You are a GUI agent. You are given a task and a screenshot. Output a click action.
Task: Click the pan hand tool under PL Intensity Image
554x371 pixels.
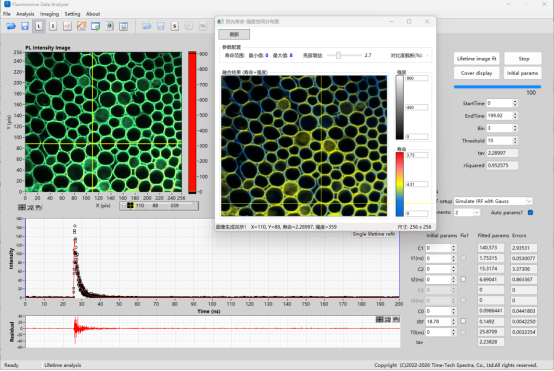pos(39,207)
